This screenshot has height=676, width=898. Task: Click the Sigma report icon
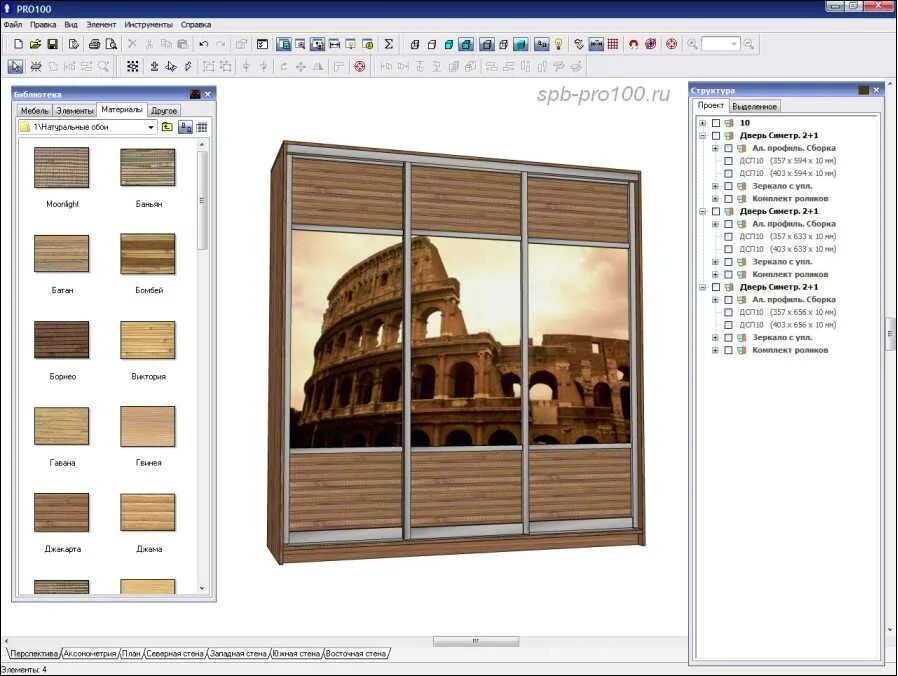coord(388,44)
